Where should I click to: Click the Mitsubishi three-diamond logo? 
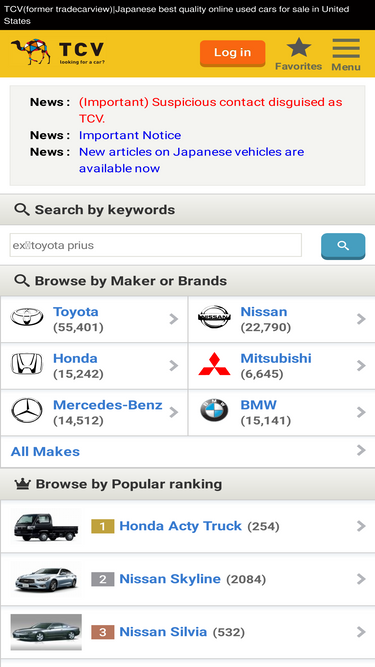(x=214, y=364)
